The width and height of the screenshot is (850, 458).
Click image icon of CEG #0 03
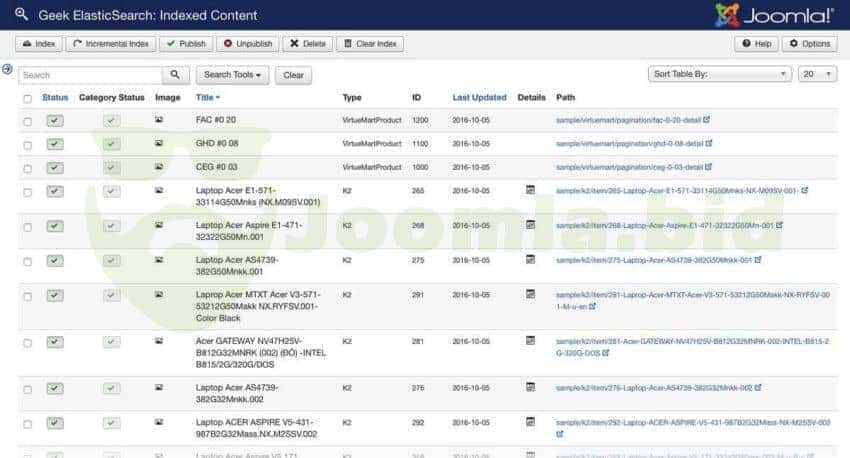159,166
